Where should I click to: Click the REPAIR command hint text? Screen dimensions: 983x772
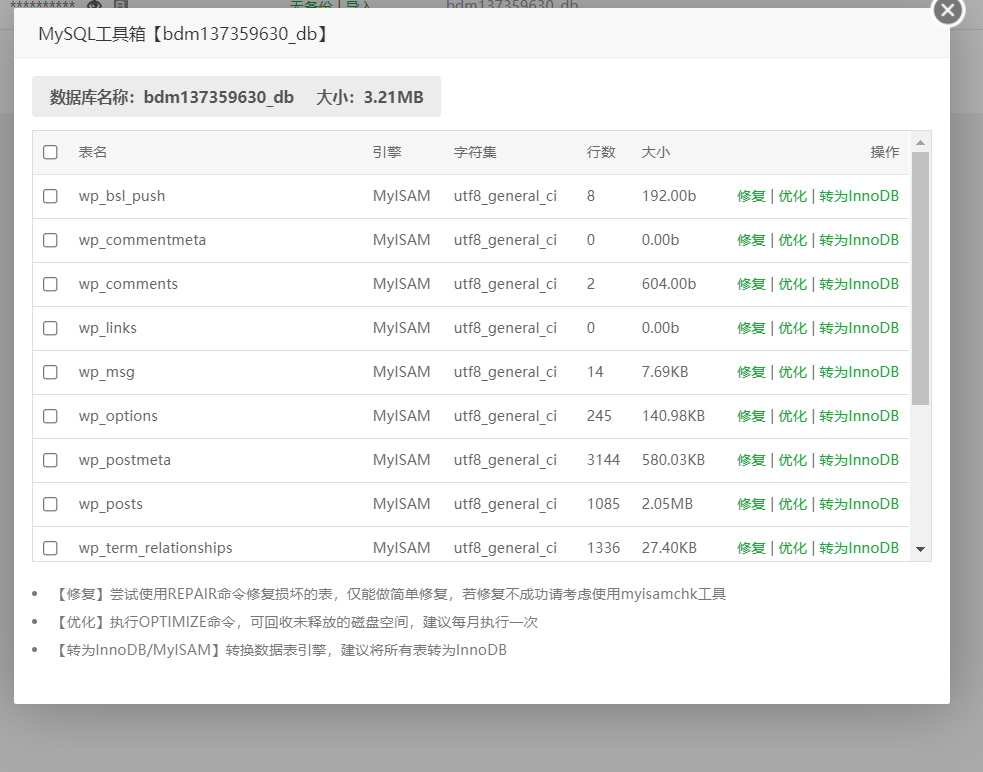[x=390, y=594]
